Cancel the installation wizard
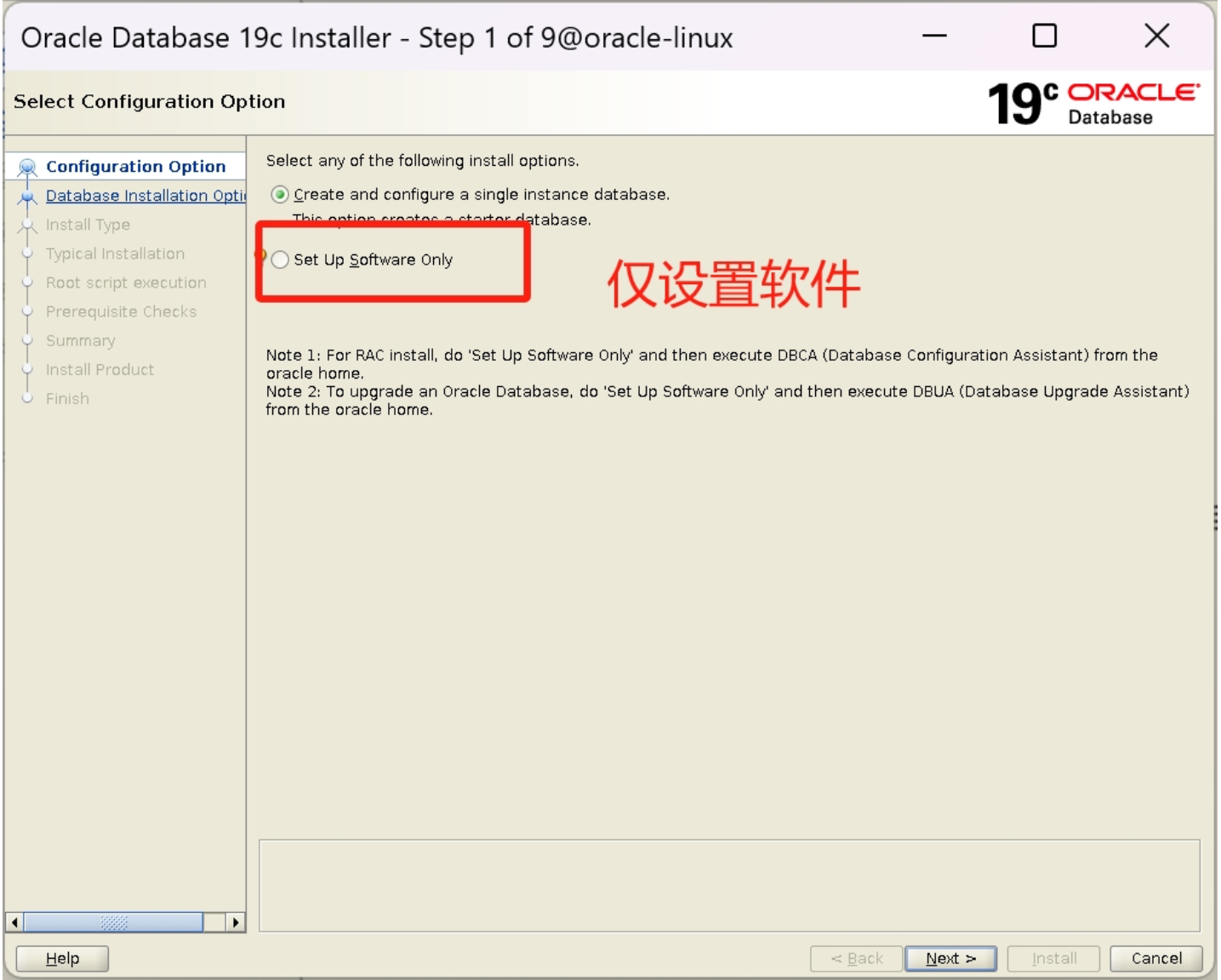The height and width of the screenshot is (980, 1221). 1155,957
